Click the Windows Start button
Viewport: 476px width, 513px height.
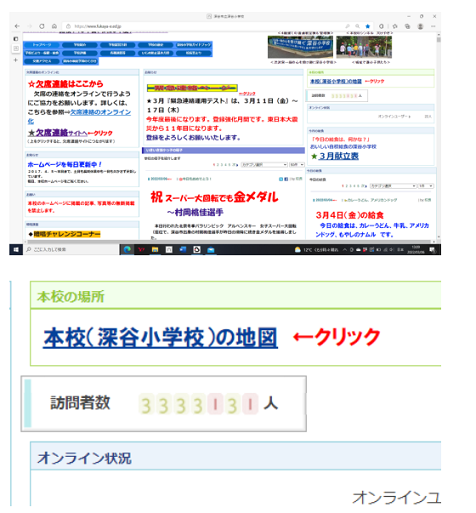click(16, 249)
